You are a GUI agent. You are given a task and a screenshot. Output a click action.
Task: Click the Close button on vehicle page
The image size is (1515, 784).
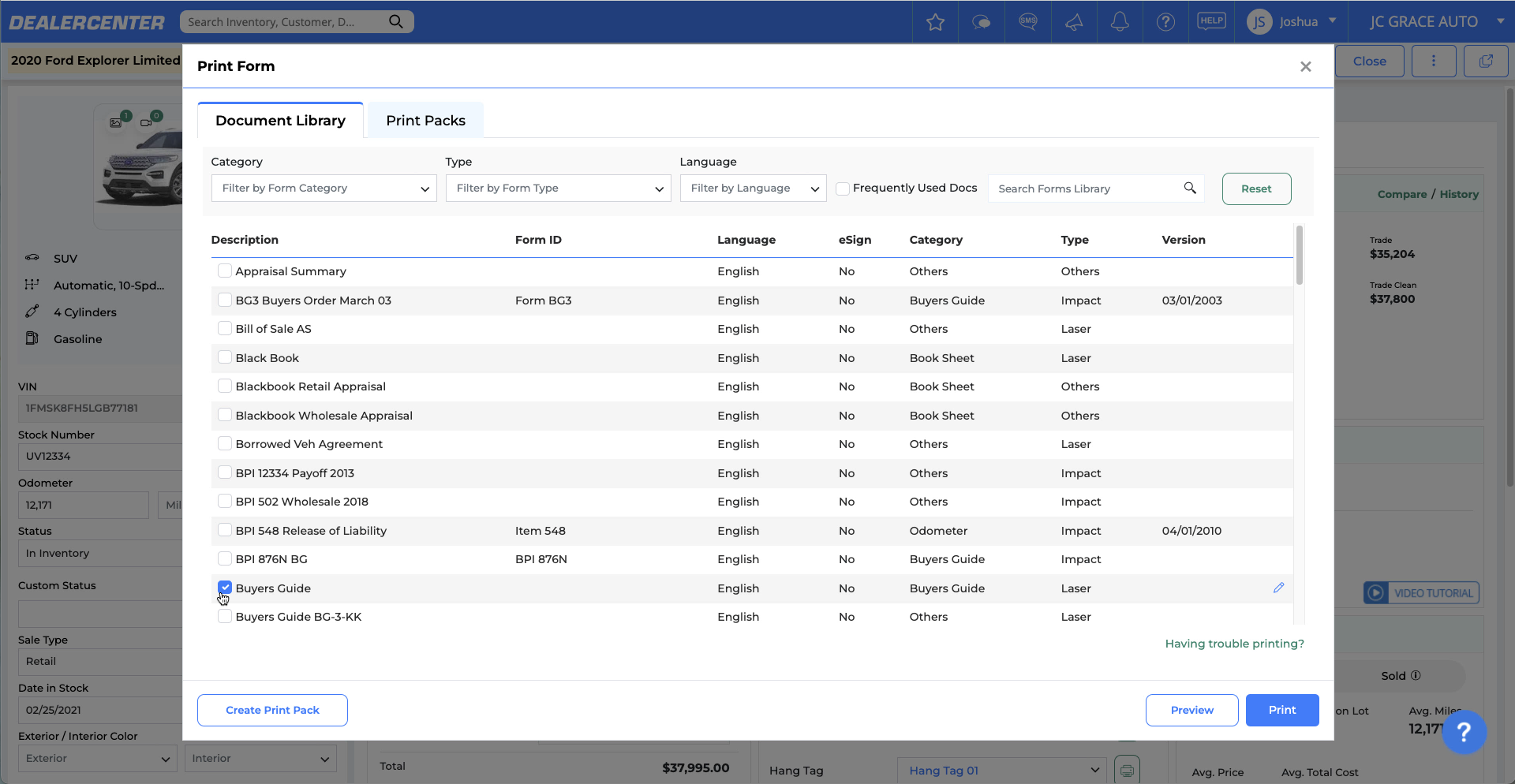1369,61
